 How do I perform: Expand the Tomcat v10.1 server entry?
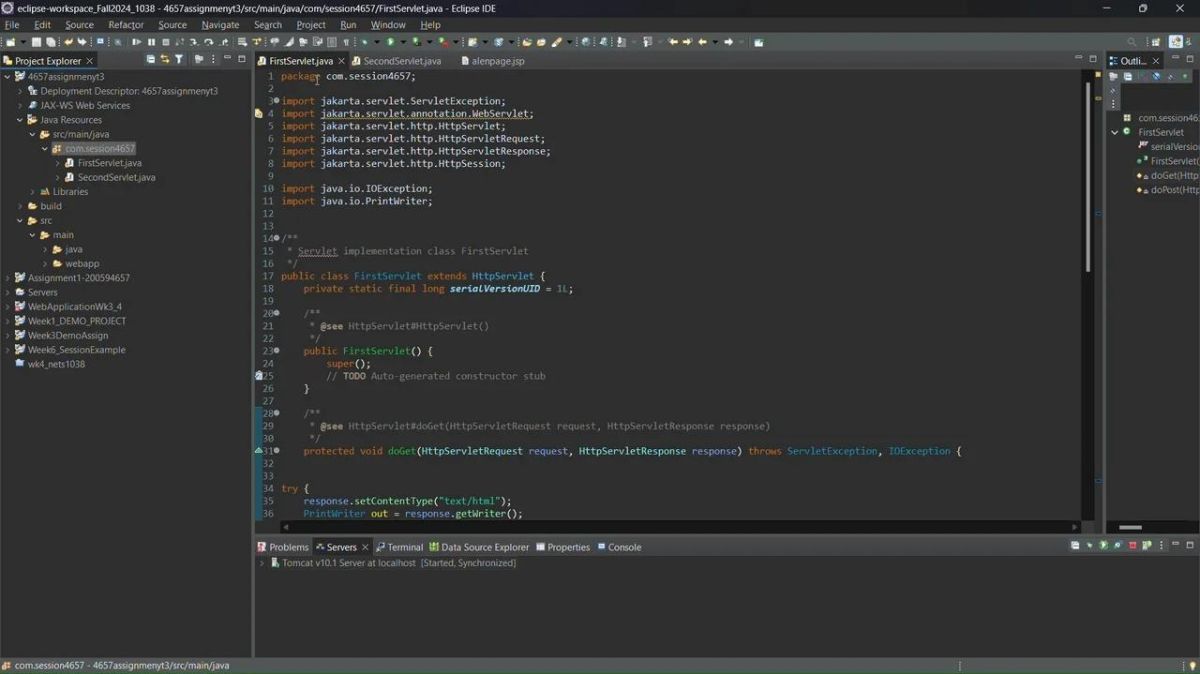263,563
